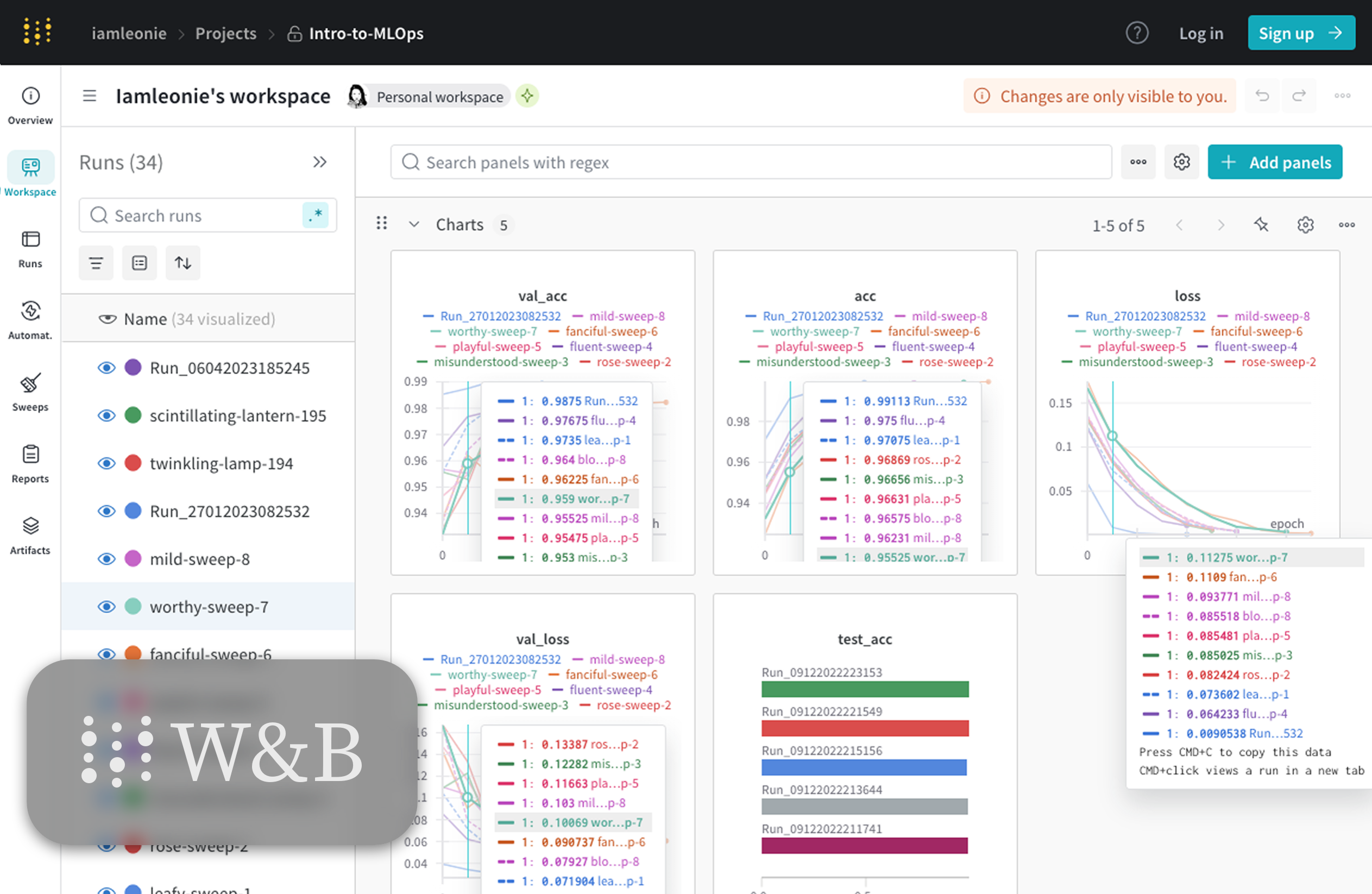Click the Changes are only visible notice
This screenshot has width=1372, height=894.
[x=1100, y=96]
